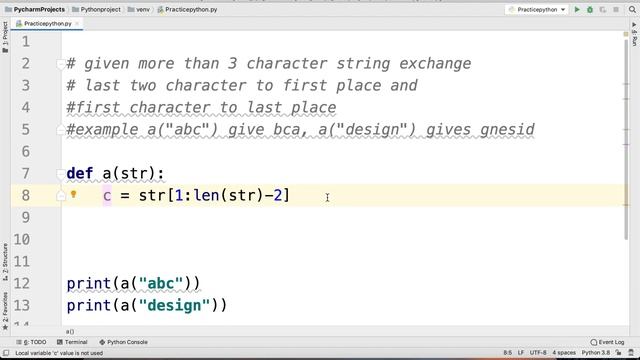Click the "design" string on line 13
The image size is (640, 360).
coord(174,305)
